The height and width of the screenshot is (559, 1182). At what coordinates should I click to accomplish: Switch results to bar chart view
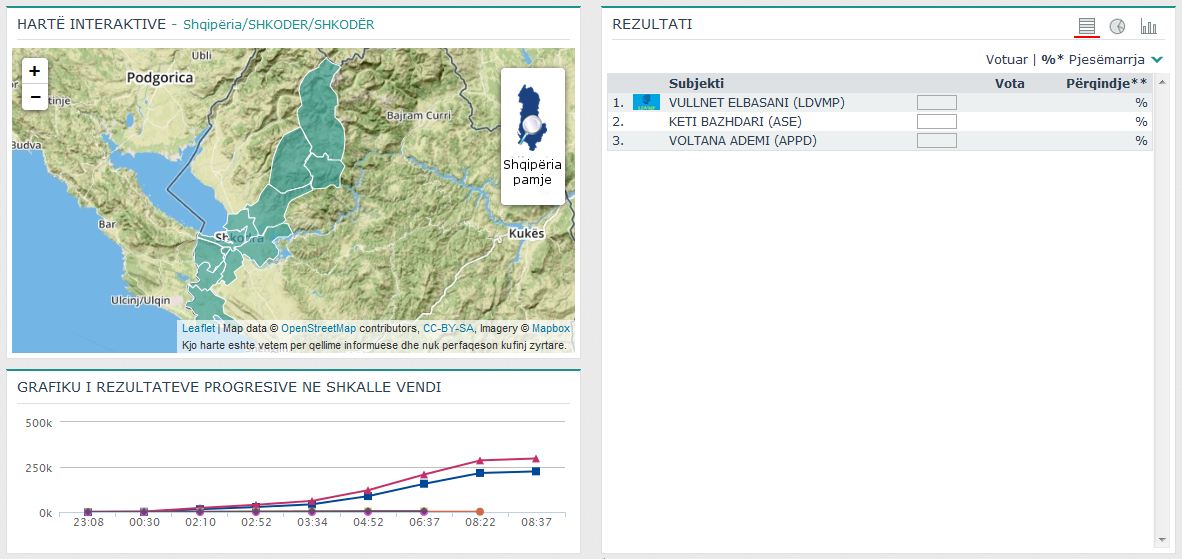1148,26
